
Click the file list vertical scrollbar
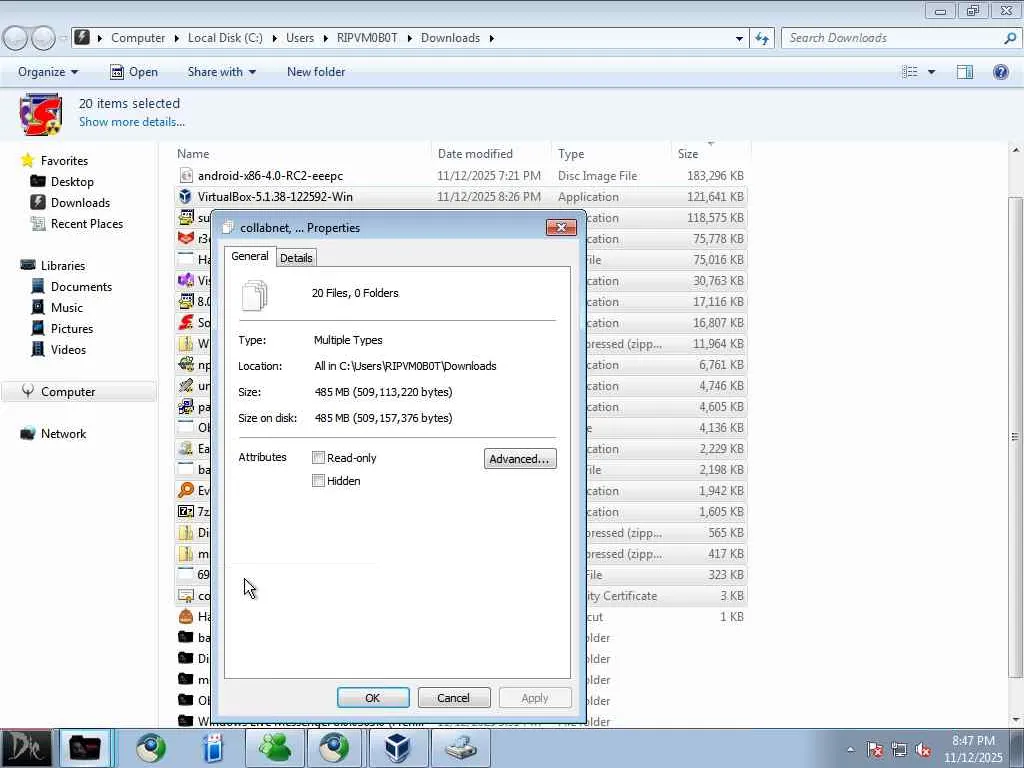click(x=1015, y=438)
